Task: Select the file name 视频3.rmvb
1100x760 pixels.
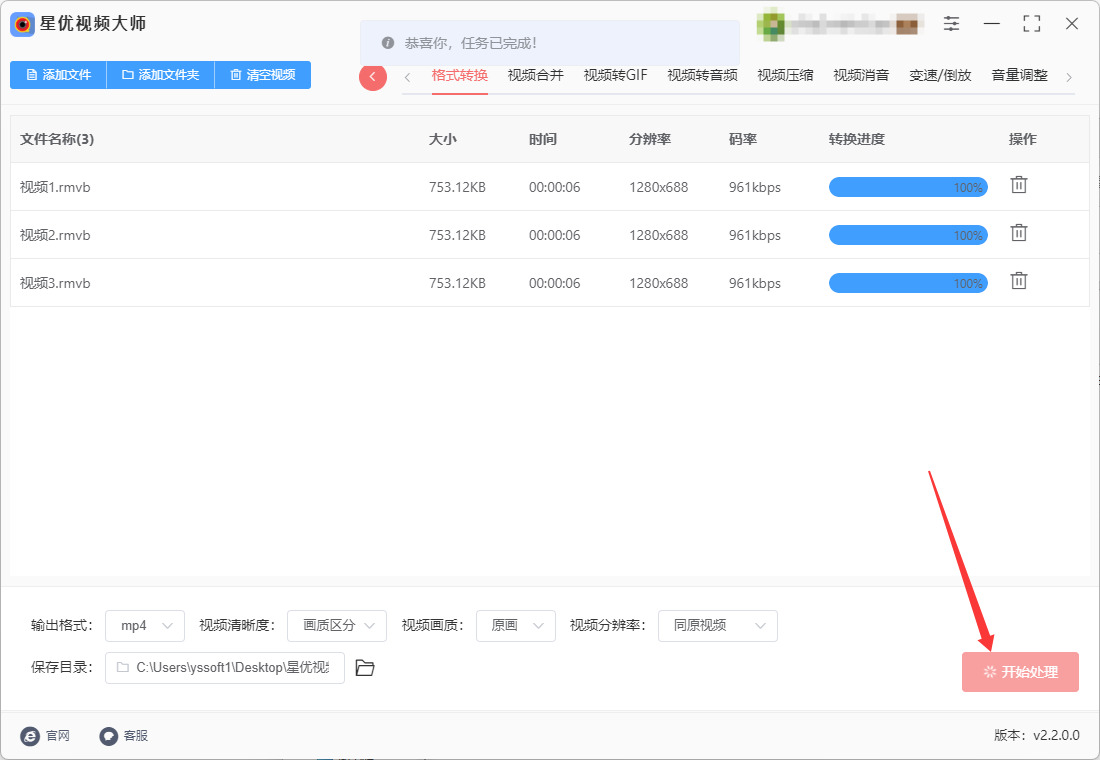Action: click(x=55, y=283)
